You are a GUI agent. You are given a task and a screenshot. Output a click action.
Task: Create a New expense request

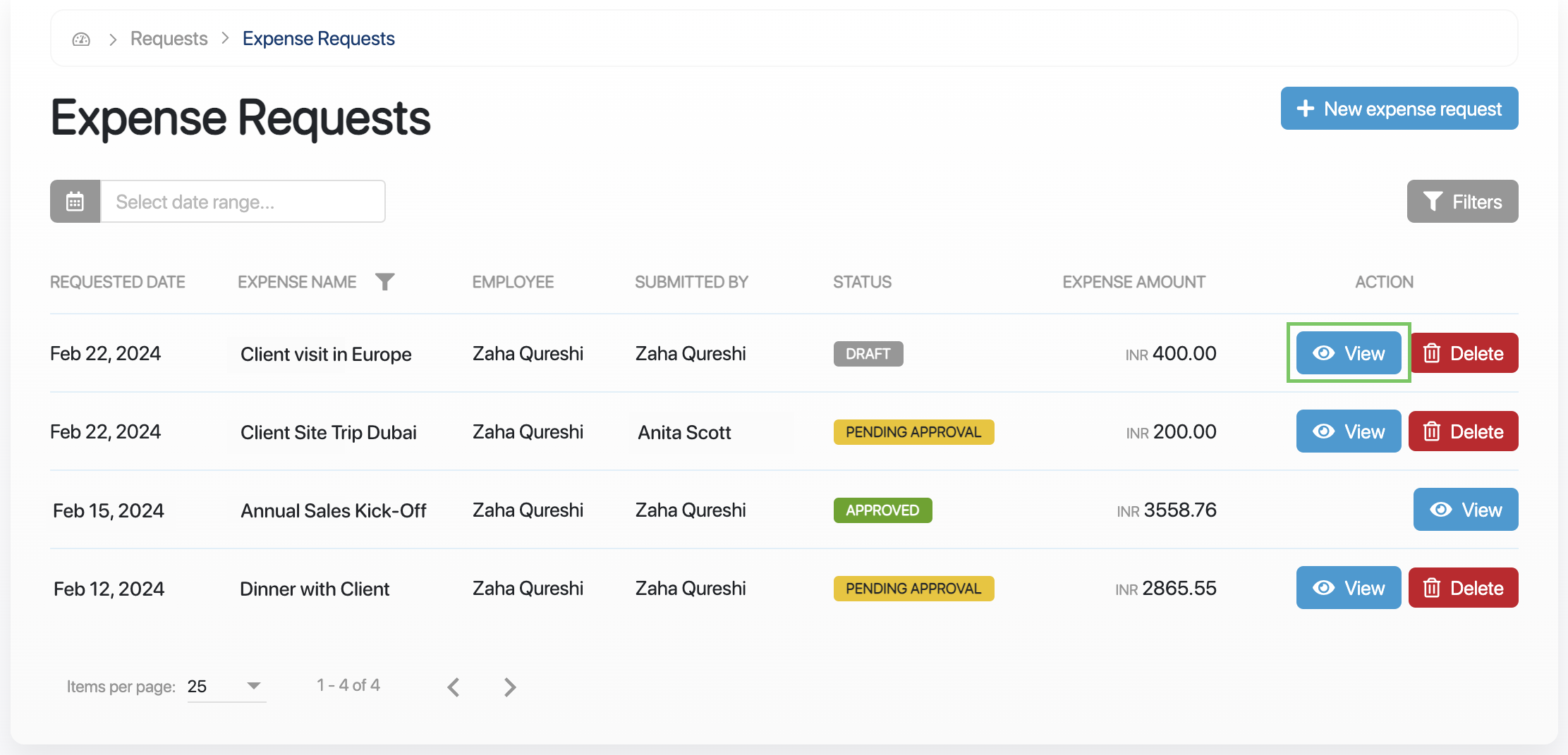click(x=1399, y=109)
